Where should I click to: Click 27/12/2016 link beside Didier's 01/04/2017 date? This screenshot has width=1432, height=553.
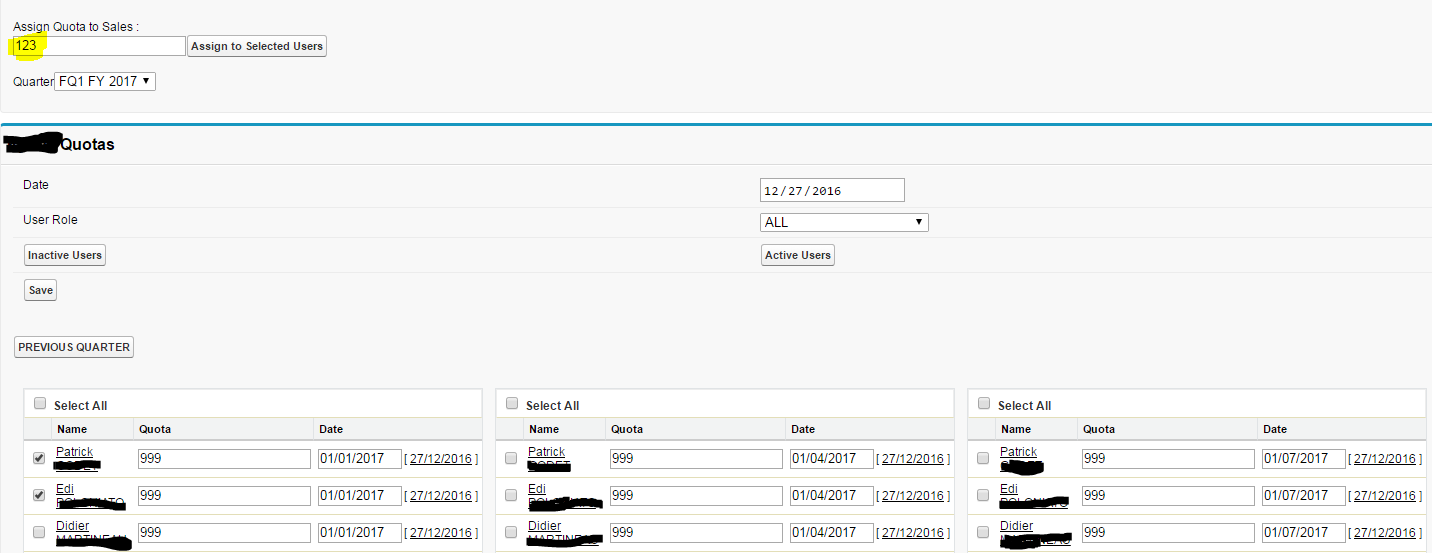[x=913, y=533]
